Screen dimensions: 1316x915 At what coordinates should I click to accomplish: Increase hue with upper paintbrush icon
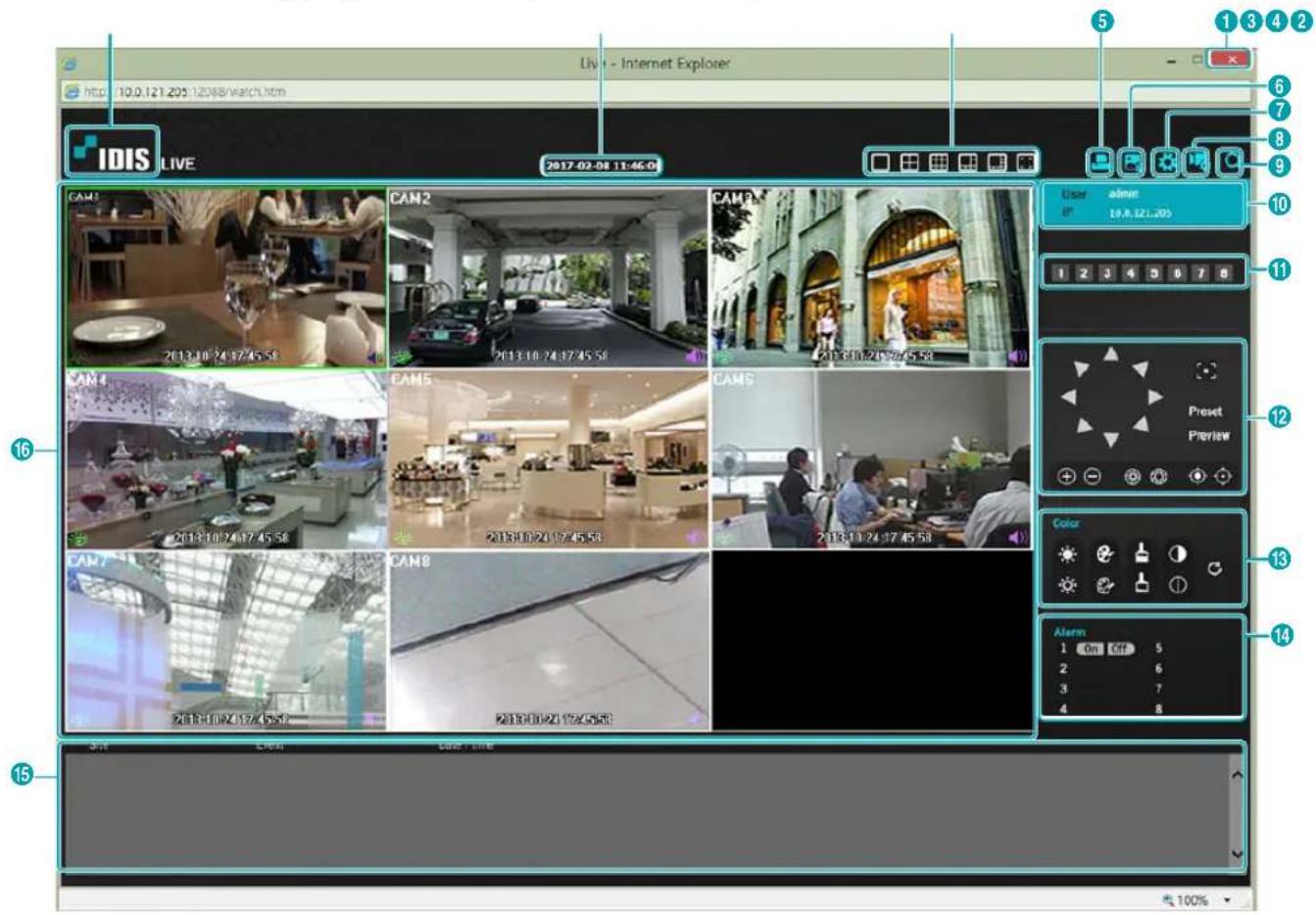(x=1141, y=554)
